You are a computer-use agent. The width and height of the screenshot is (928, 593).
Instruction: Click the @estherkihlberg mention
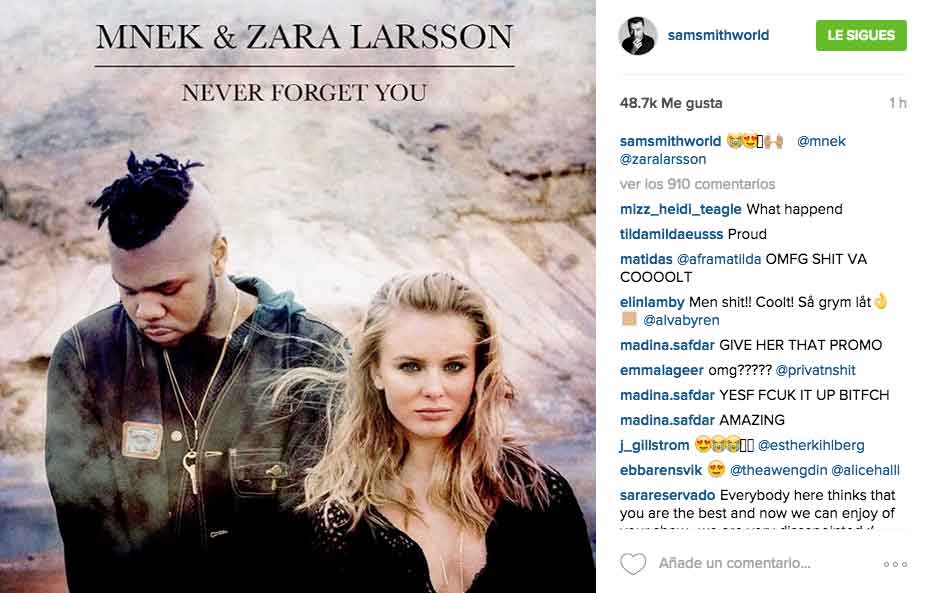pyautogui.click(x=811, y=445)
